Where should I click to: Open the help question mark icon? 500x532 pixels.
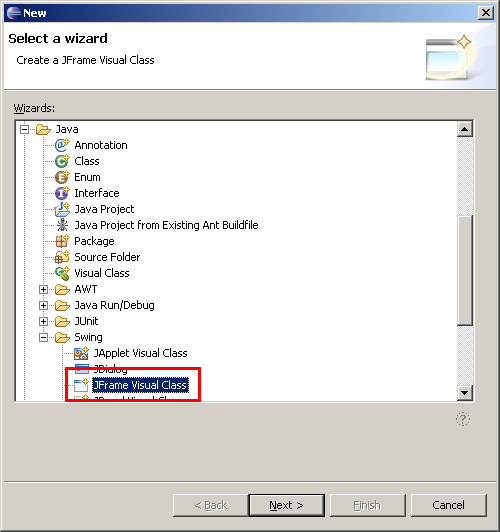tap(463, 419)
